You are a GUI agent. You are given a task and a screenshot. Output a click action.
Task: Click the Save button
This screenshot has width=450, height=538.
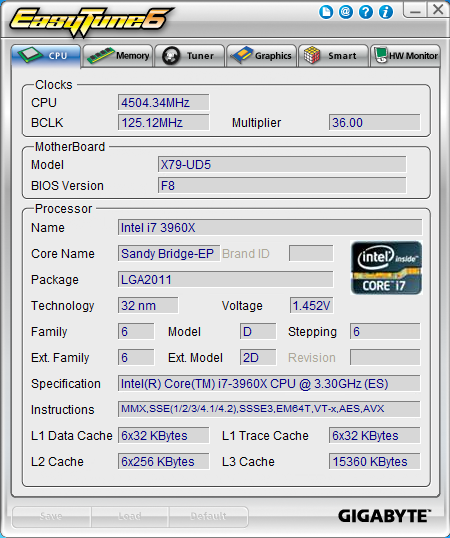point(51,516)
